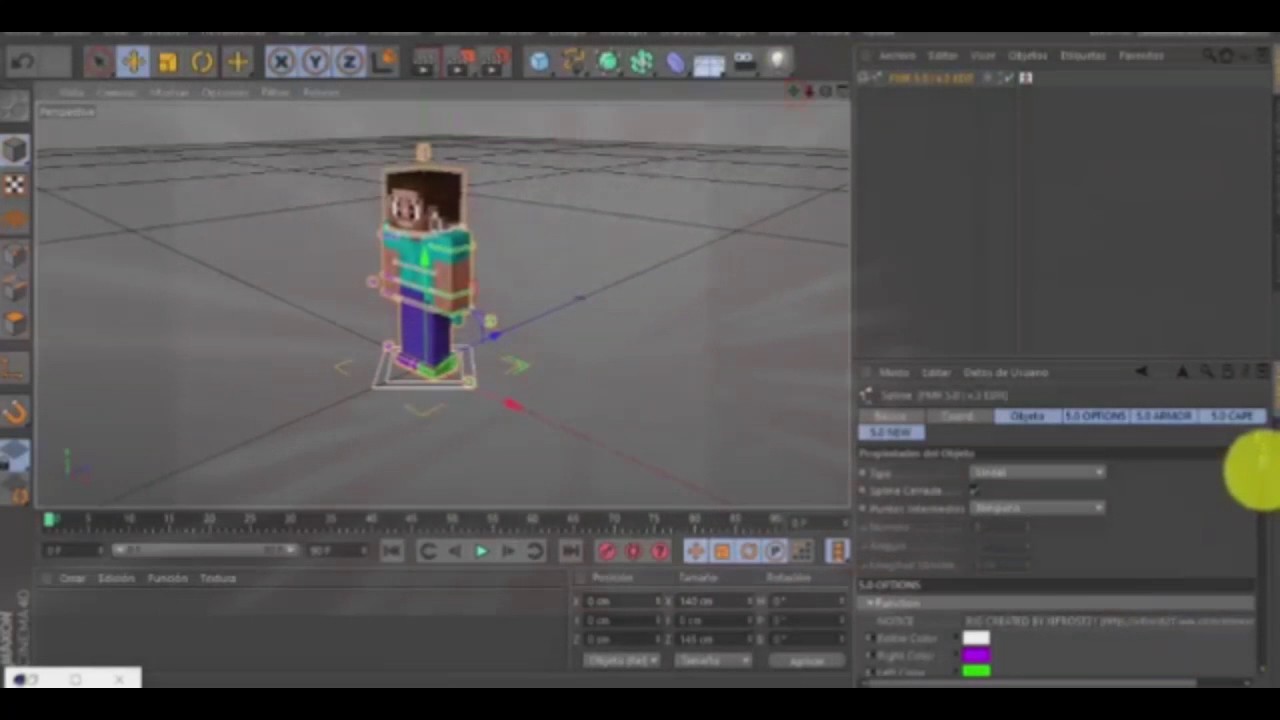
Task: Switch to the Objeto tab
Action: tap(1027, 416)
